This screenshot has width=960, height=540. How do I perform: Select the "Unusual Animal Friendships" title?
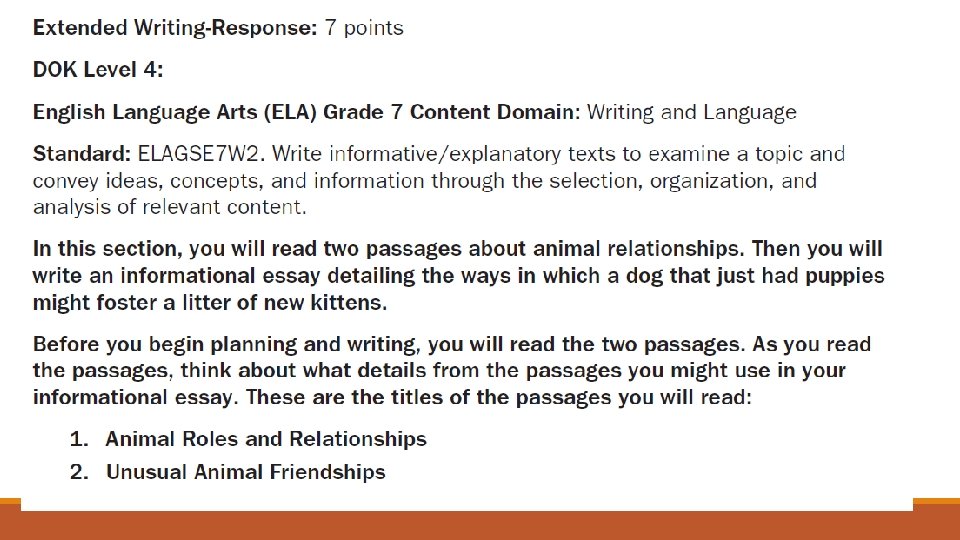(245, 472)
